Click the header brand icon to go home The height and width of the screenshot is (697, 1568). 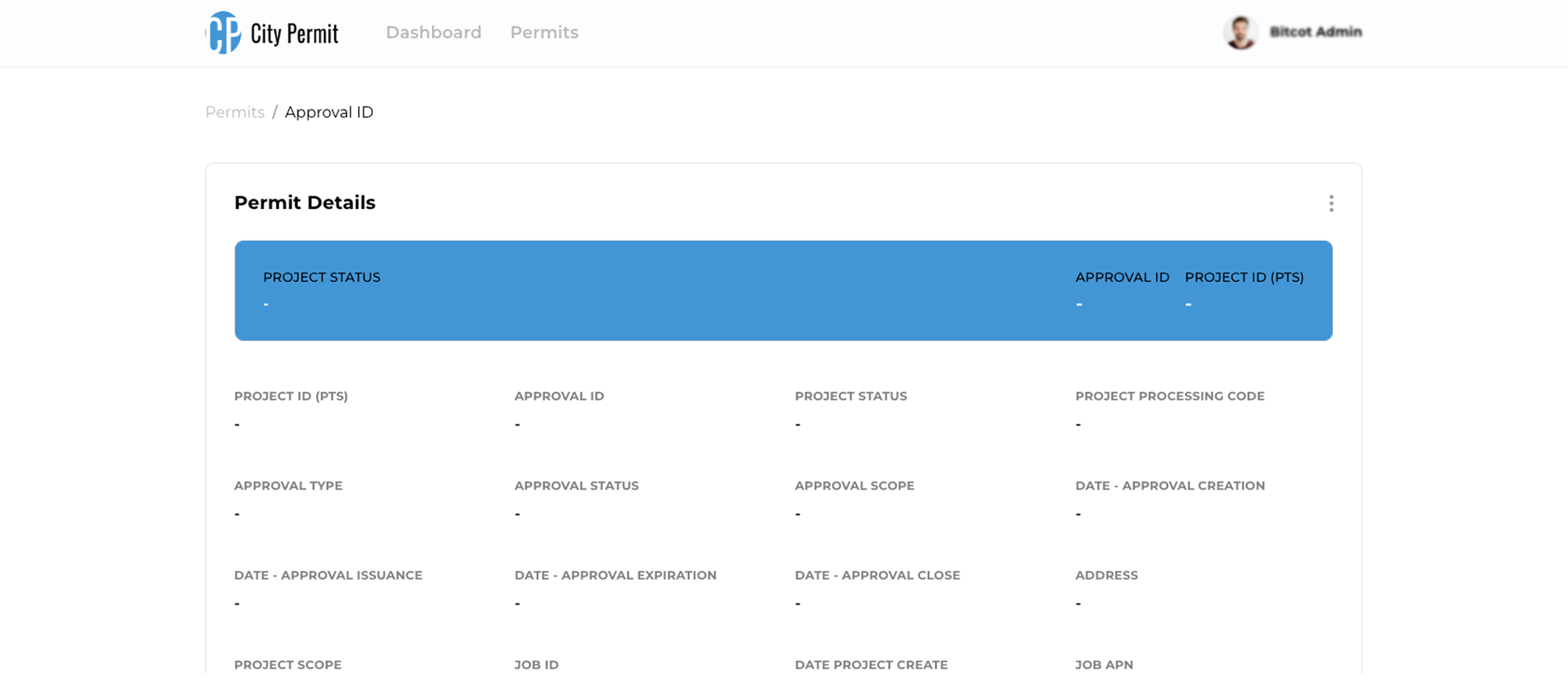pyautogui.click(x=222, y=32)
